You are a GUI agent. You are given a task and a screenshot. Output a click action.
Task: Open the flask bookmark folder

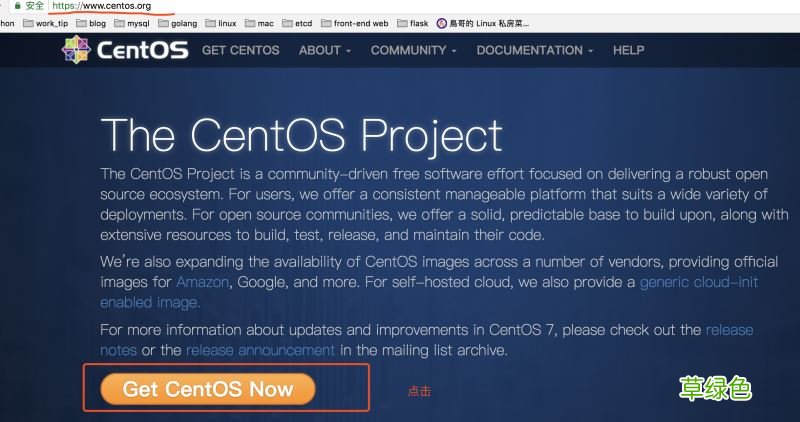(414, 23)
